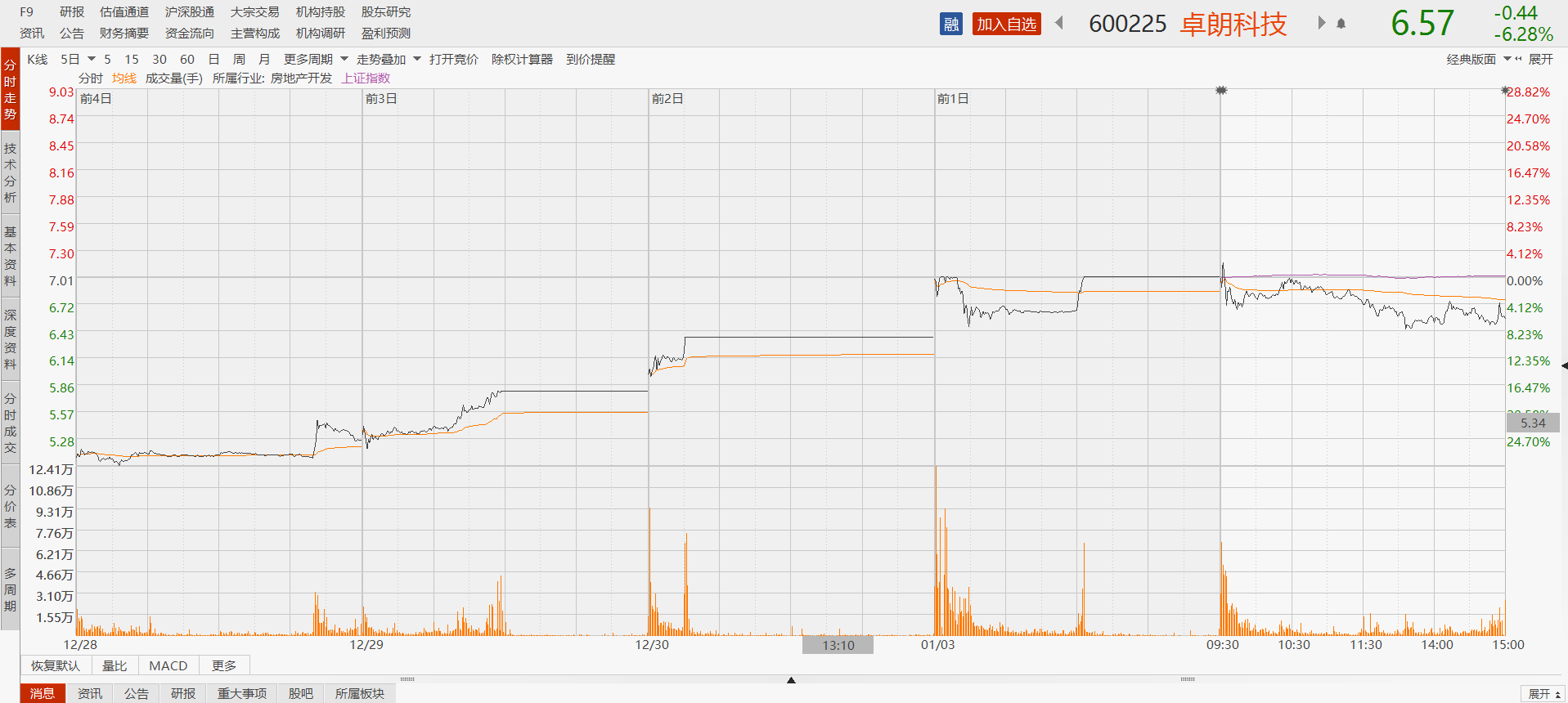Open 机构持股 in the top menu
Screen dimensions: 1568x703
(321, 12)
